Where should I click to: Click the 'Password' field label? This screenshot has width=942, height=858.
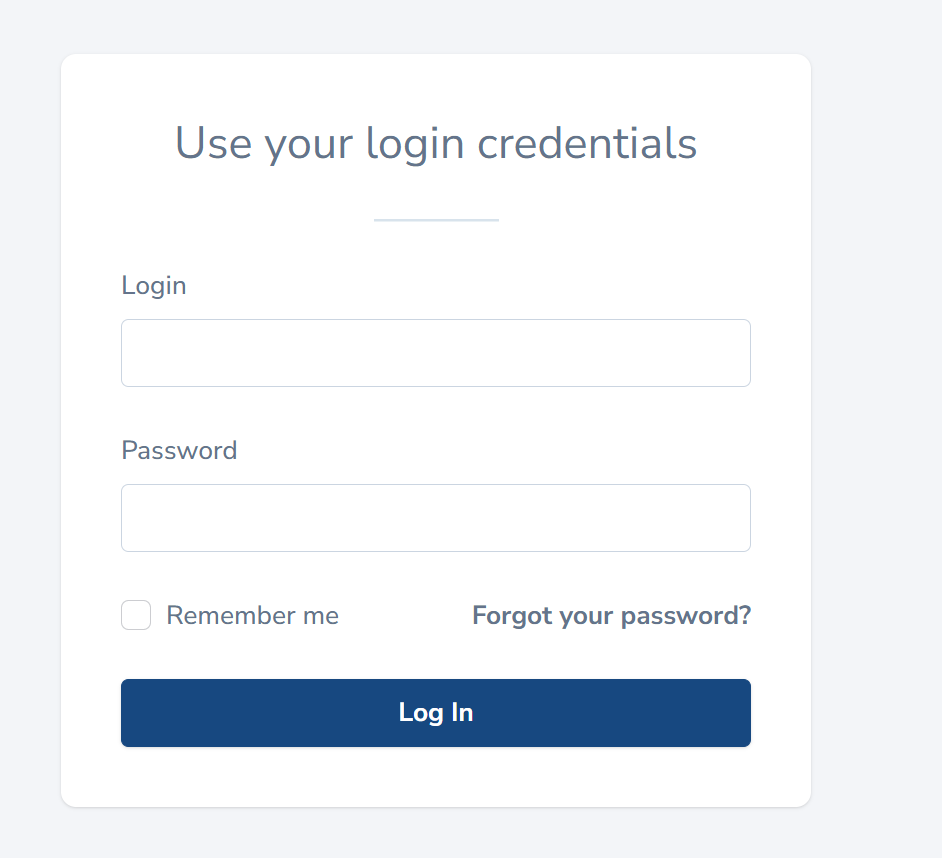[179, 450]
